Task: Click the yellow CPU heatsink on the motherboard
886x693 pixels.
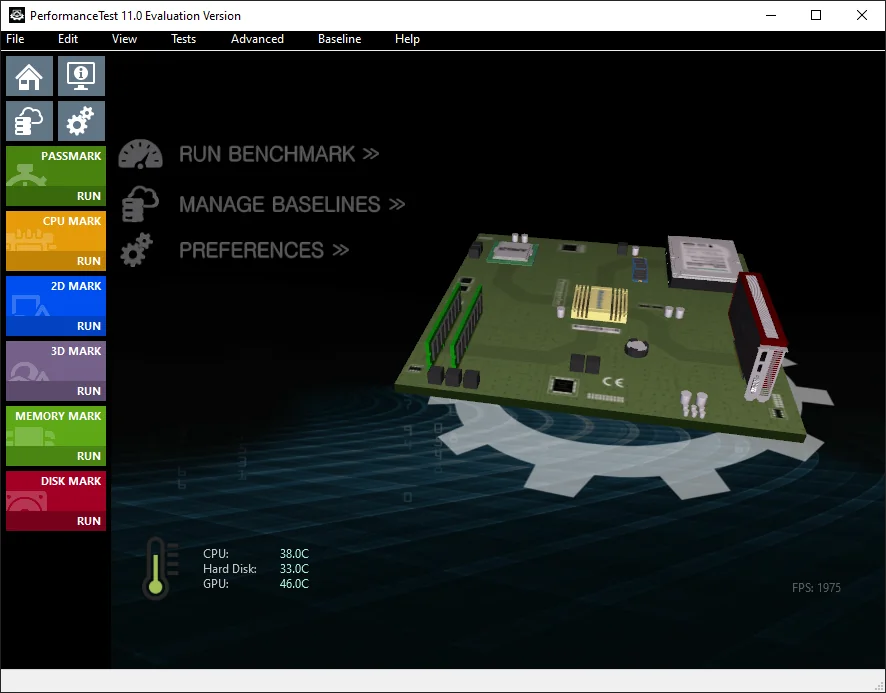Action: point(599,304)
